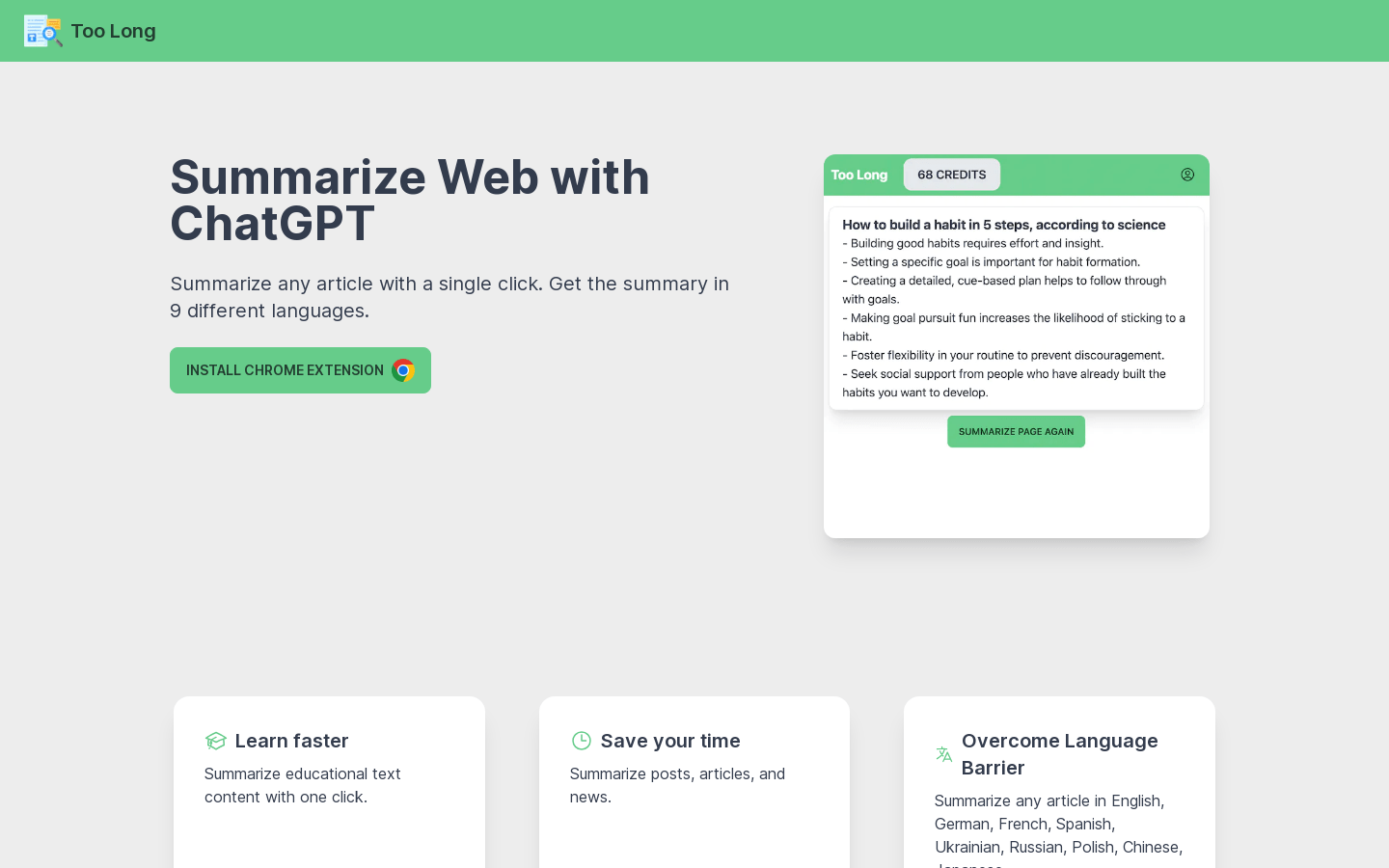1389x868 pixels.
Task: Select the 'Save your time' card heading
Action: [670, 741]
